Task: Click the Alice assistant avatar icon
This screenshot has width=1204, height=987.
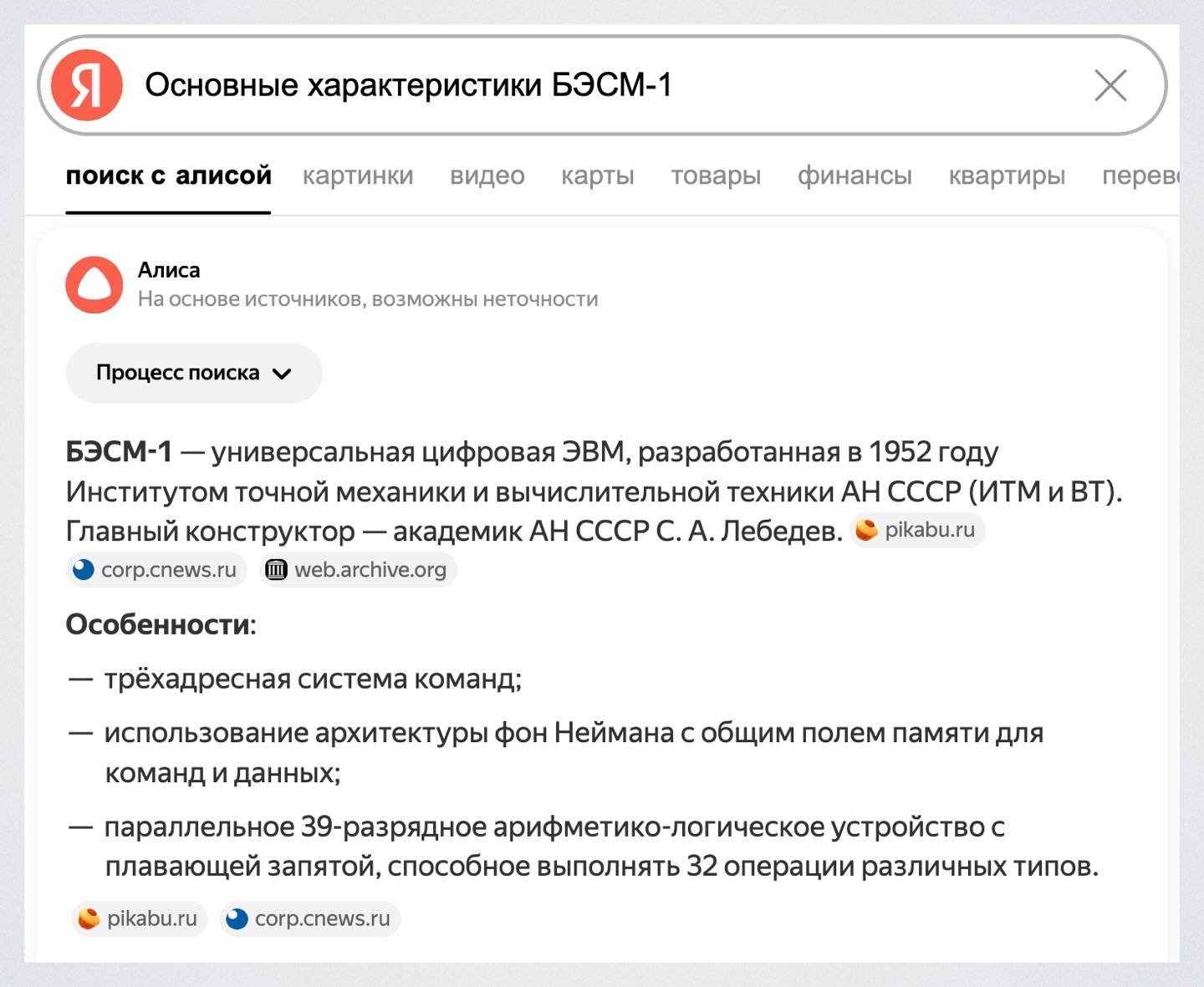Action: pyautogui.click(x=94, y=285)
